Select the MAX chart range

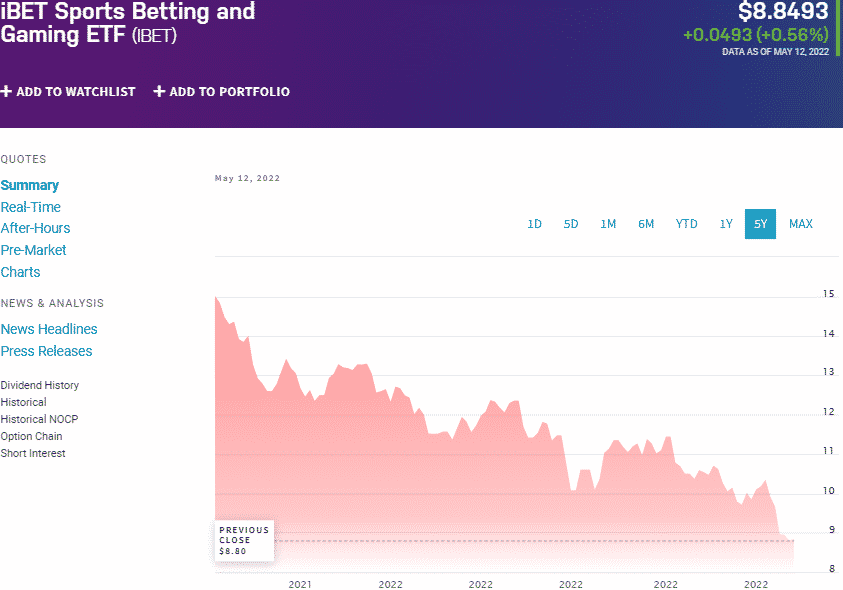(x=800, y=224)
